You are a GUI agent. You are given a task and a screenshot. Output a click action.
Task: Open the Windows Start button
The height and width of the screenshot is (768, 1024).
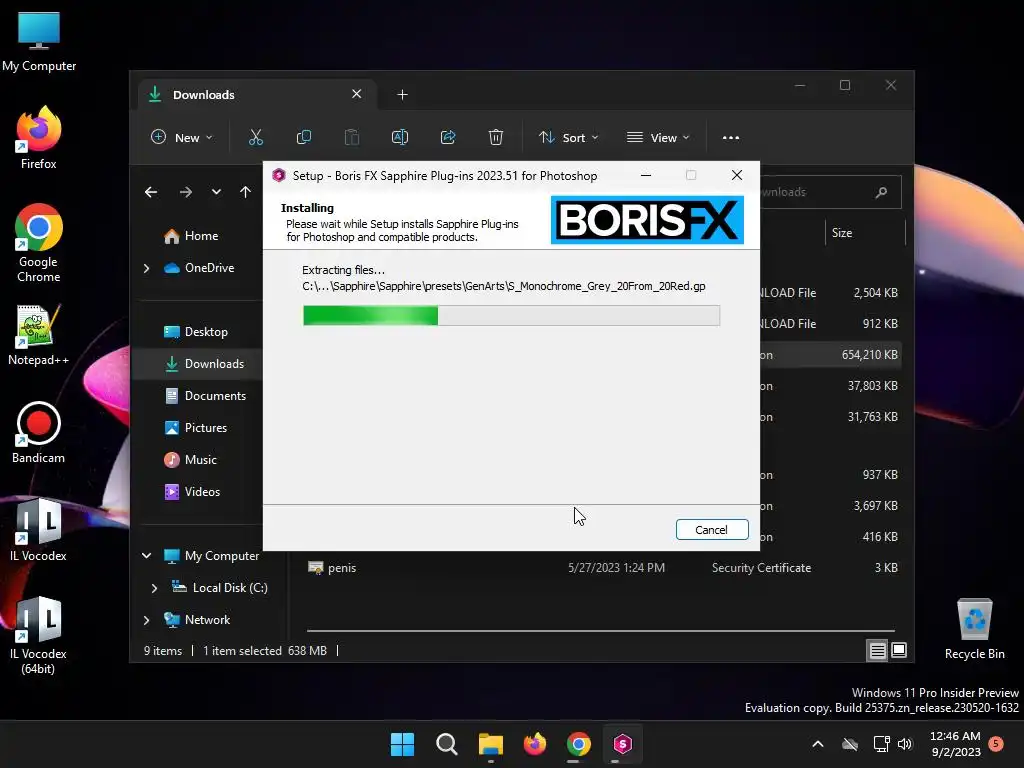pos(402,744)
